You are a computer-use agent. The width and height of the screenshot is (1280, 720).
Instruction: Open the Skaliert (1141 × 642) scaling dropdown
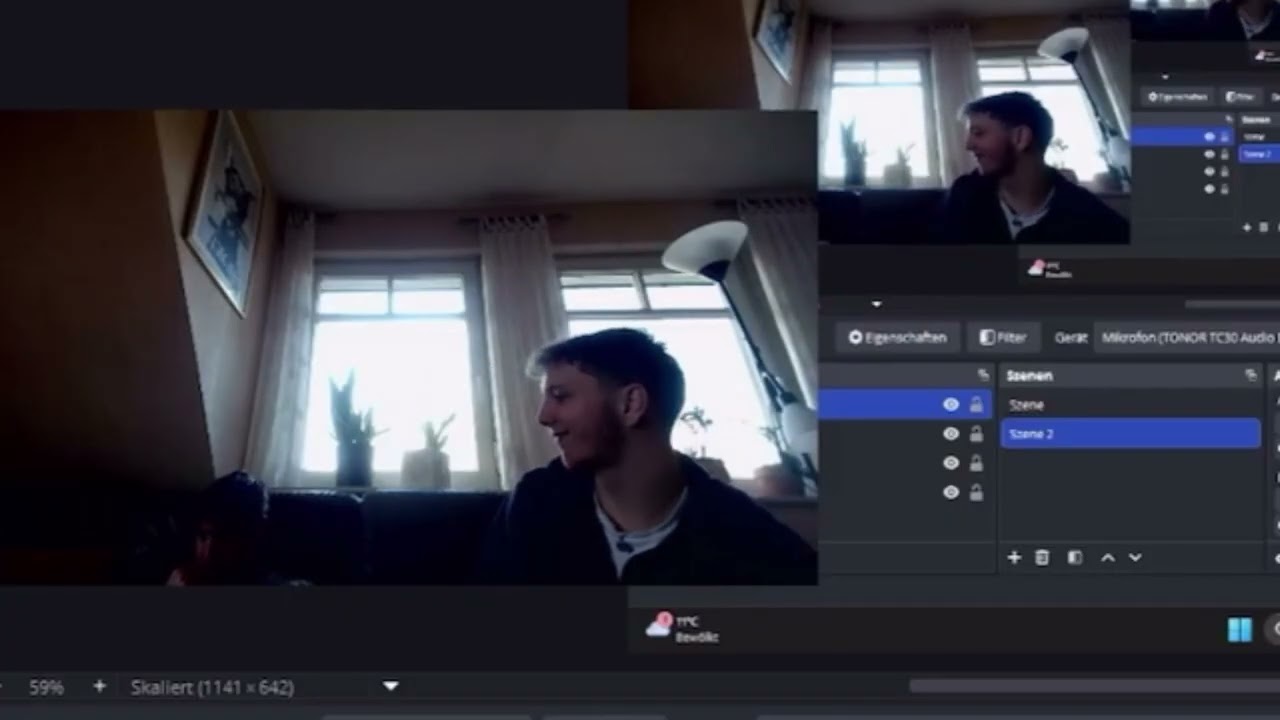(265, 687)
